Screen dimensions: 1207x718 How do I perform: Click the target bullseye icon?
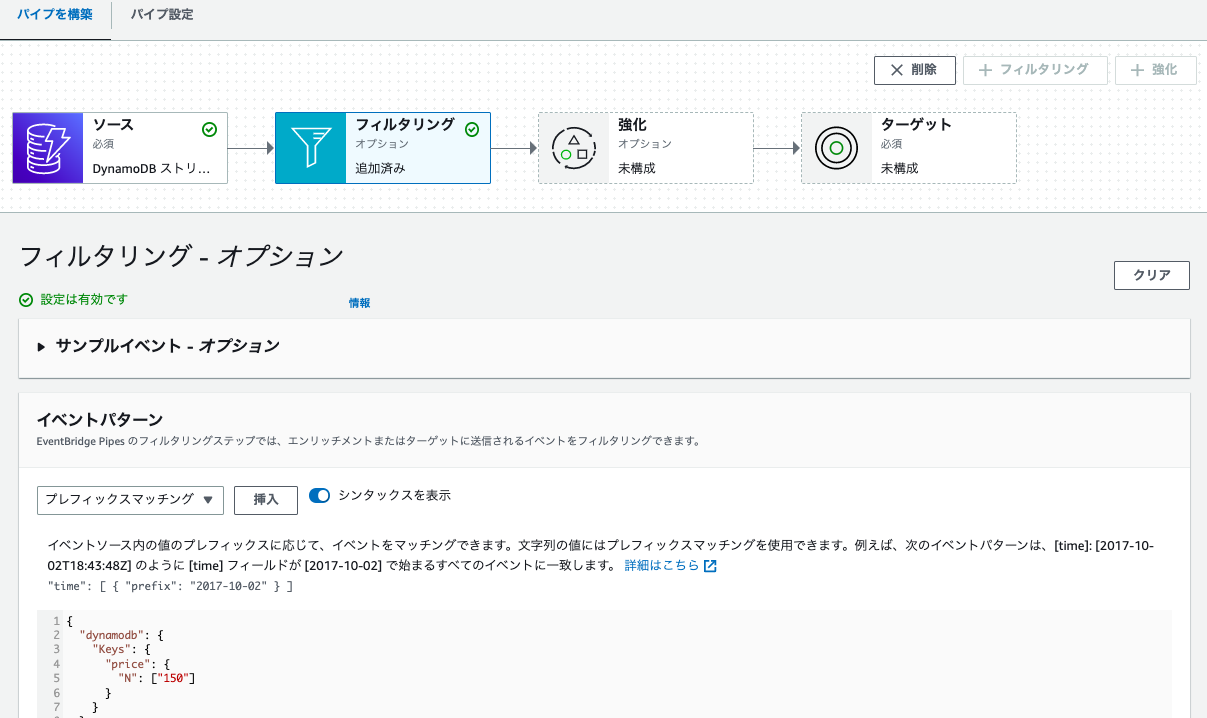837,148
